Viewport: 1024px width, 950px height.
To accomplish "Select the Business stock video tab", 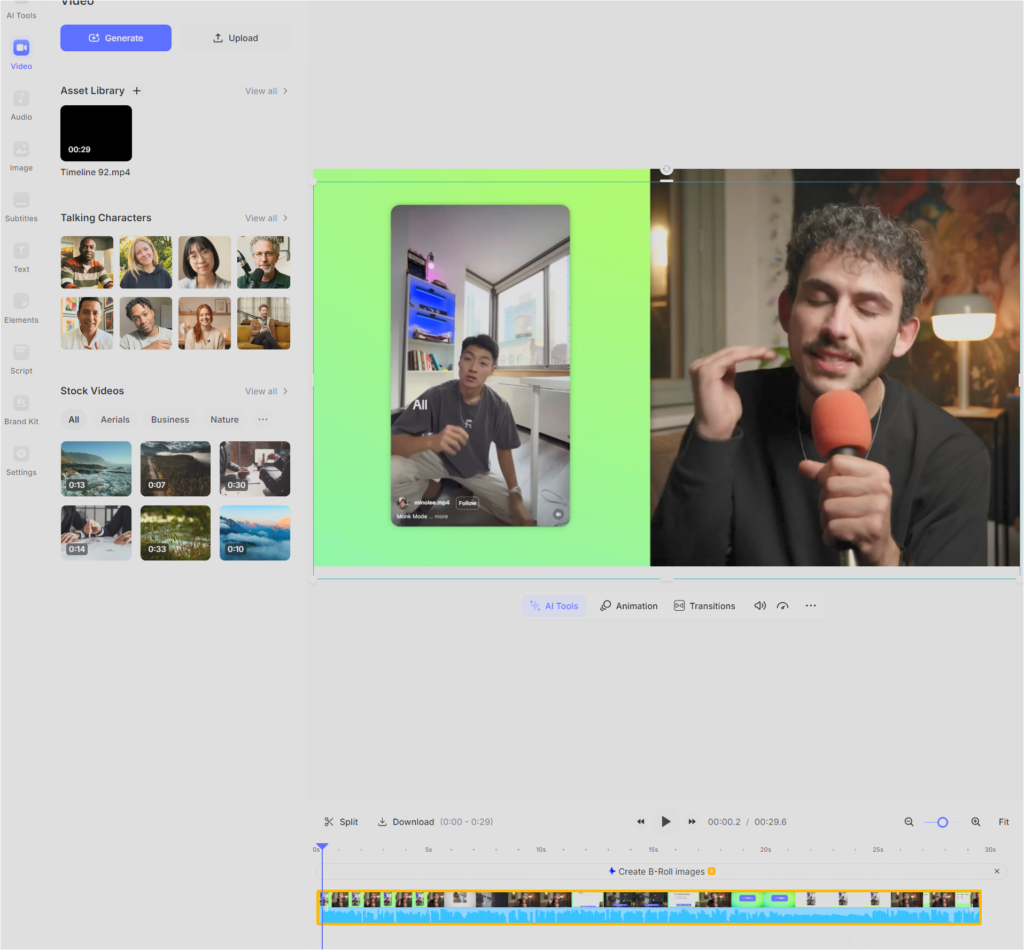I will click(170, 420).
